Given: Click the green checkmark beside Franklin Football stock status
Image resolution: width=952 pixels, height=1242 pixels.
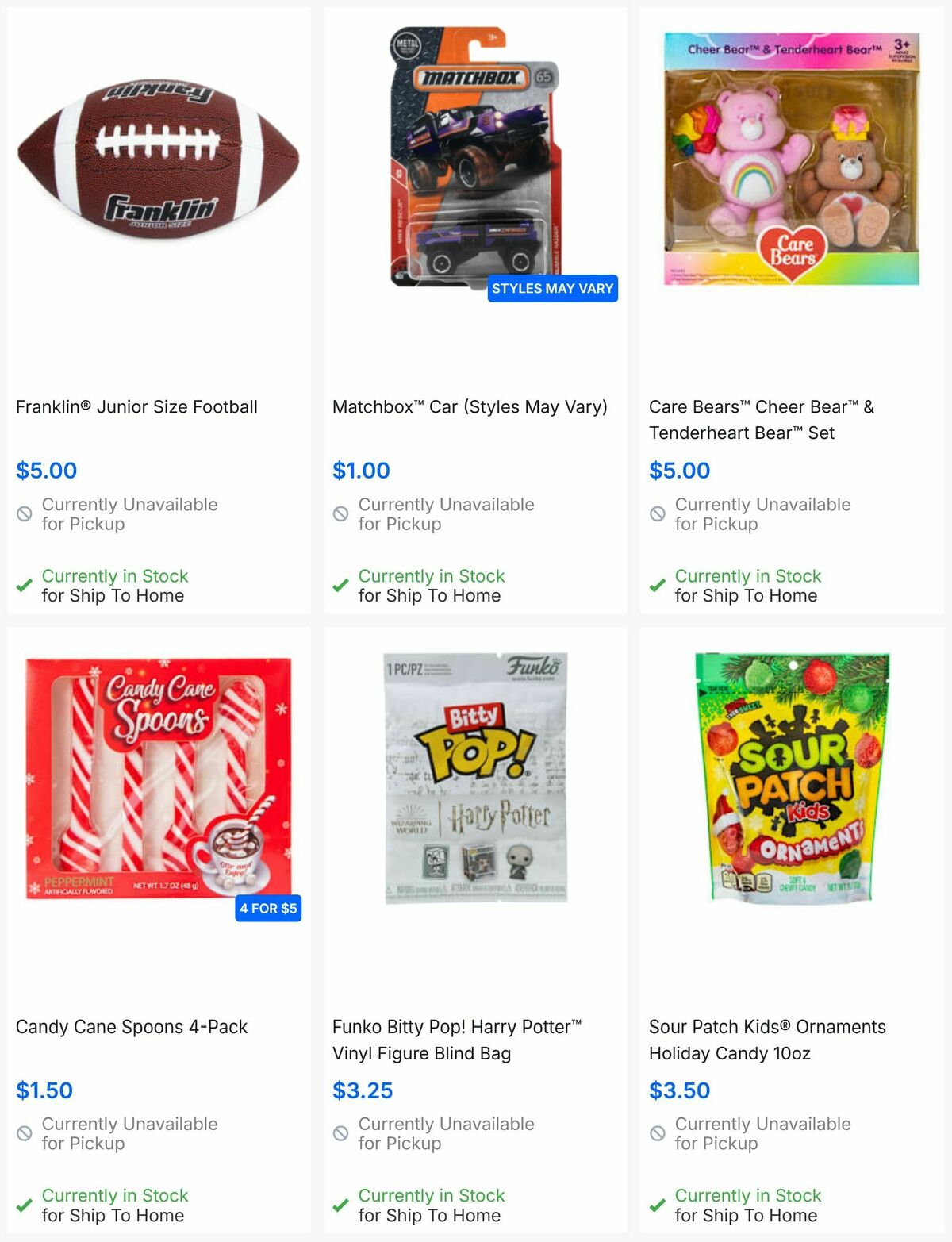Looking at the screenshot, I should click(x=24, y=585).
